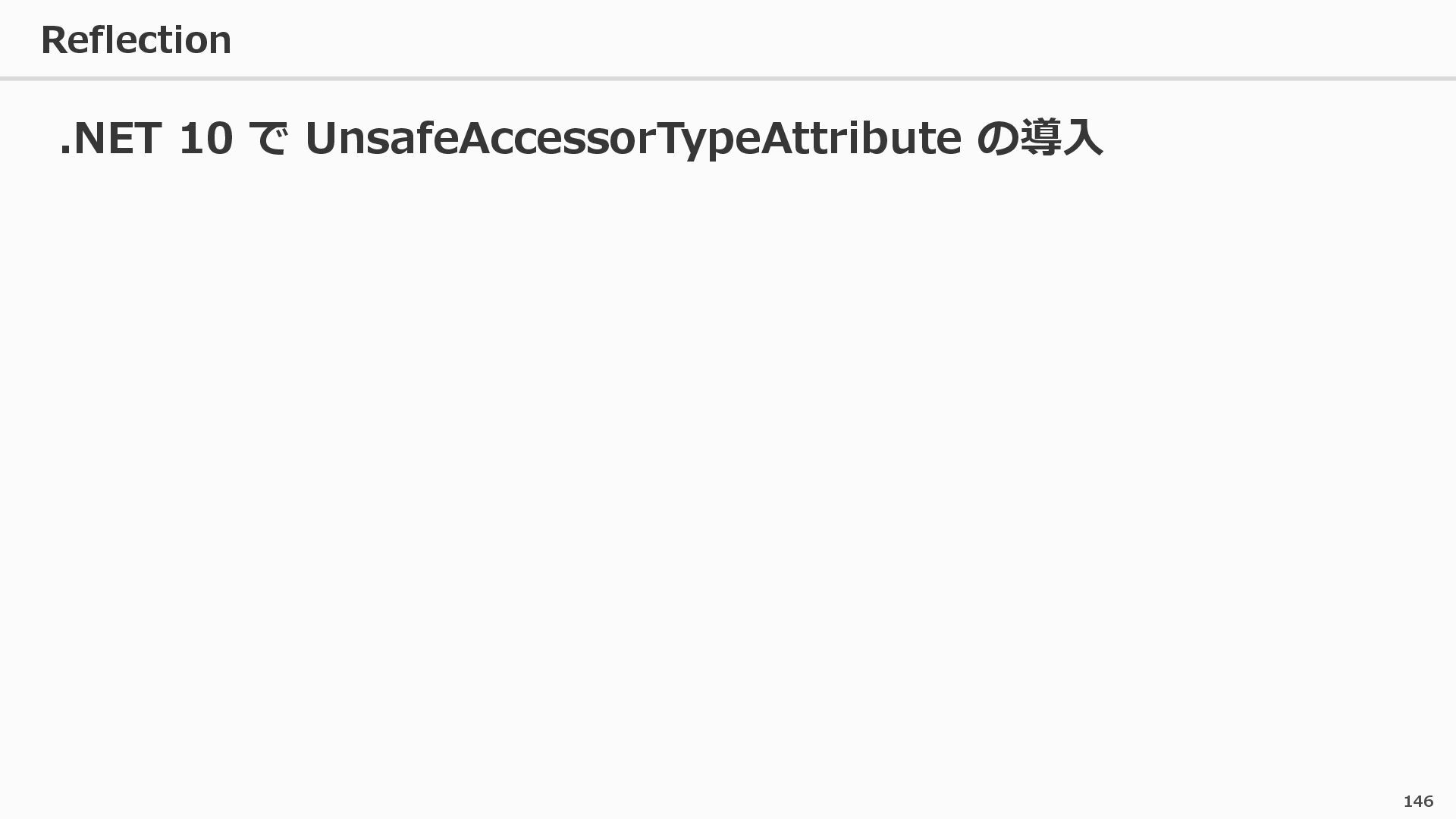Click the 導入 kanji text
This screenshot has width=1456, height=819.
(1062, 139)
